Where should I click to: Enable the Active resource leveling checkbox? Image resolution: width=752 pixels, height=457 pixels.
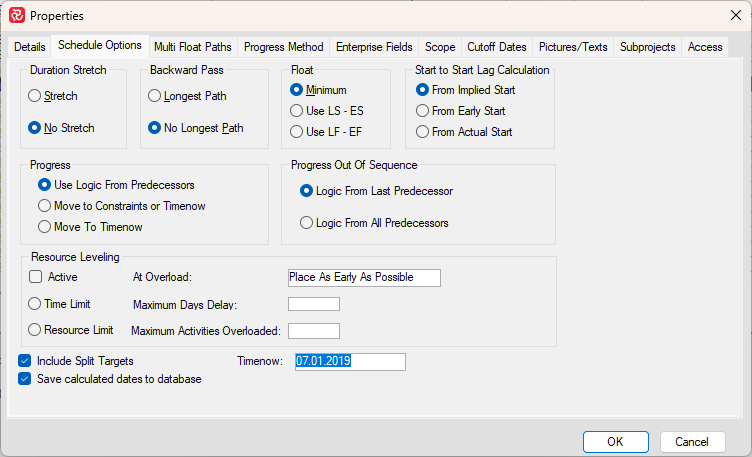point(36,277)
